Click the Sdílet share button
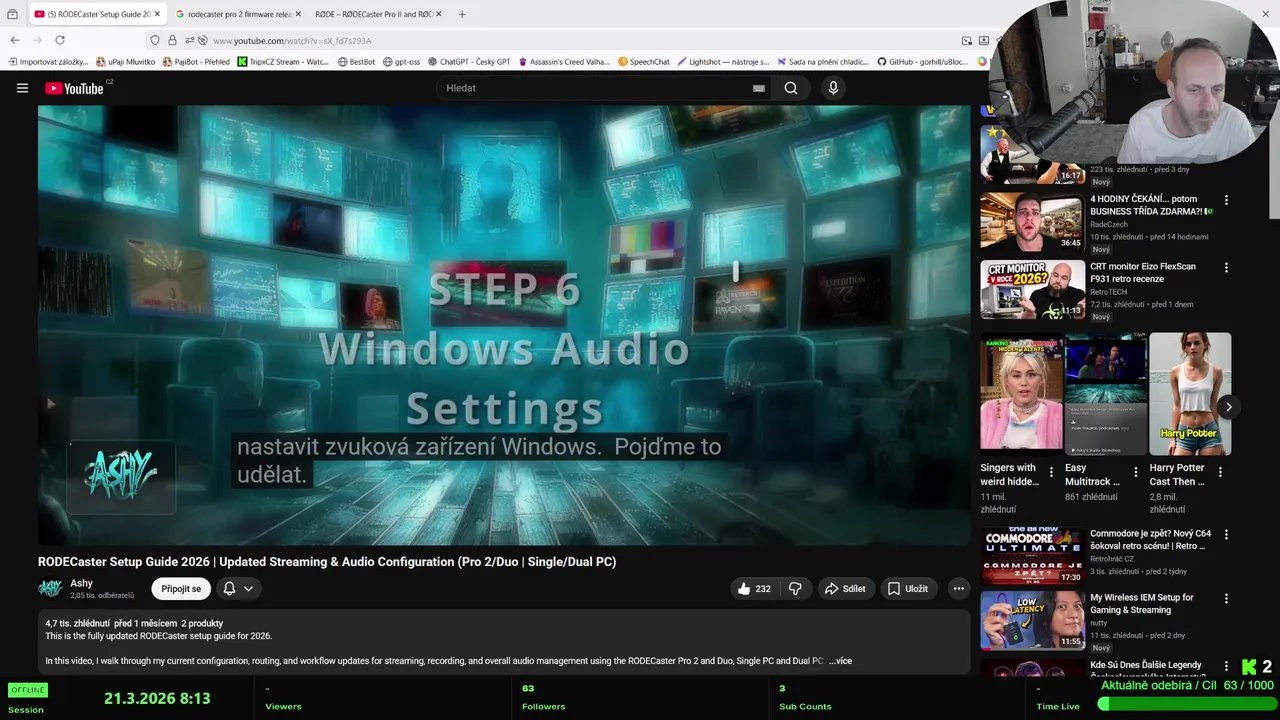This screenshot has height=720, width=1280. coord(845,589)
